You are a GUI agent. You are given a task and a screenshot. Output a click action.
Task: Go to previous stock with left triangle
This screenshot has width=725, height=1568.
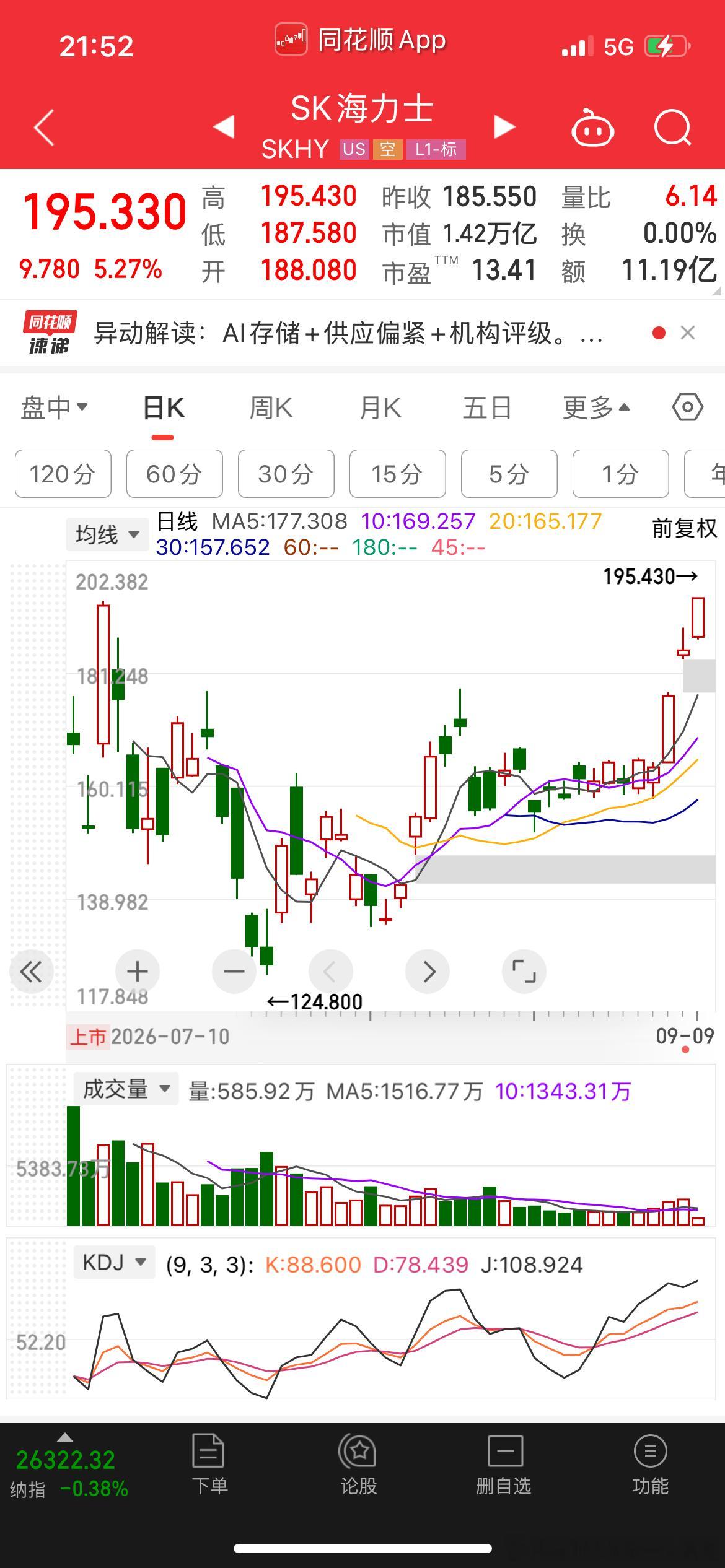click(224, 126)
